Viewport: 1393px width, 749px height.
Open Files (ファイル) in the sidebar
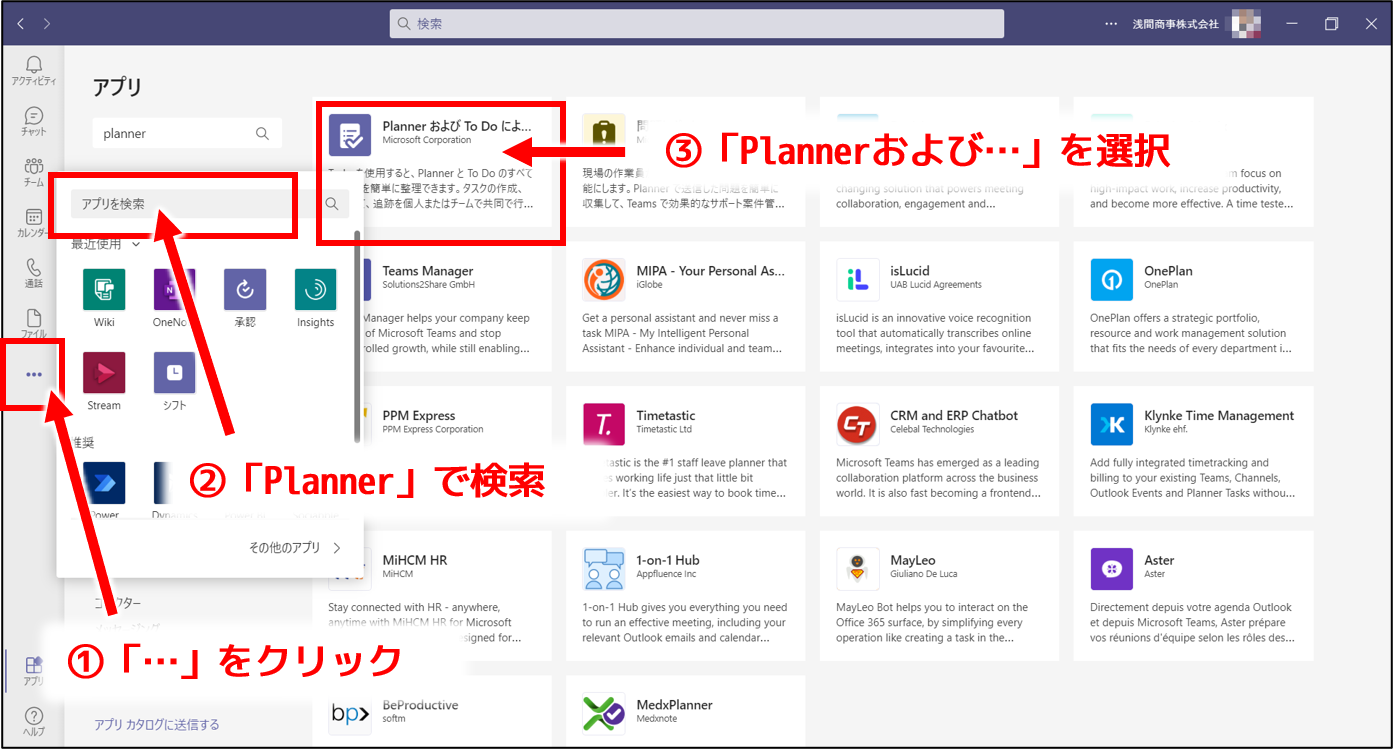click(x=33, y=323)
